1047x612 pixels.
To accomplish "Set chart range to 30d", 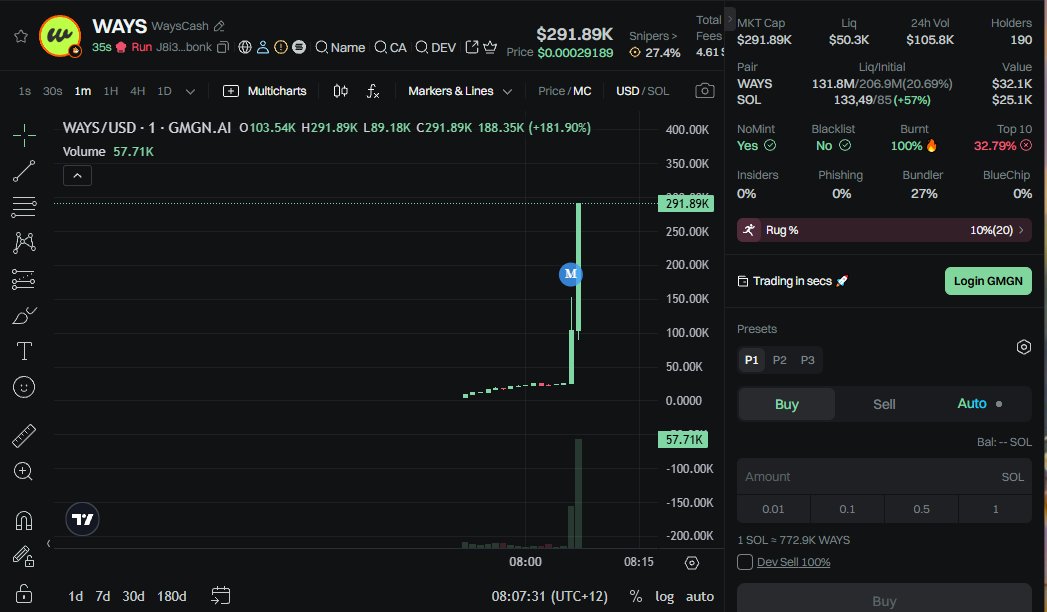I will (x=133, y=596).
